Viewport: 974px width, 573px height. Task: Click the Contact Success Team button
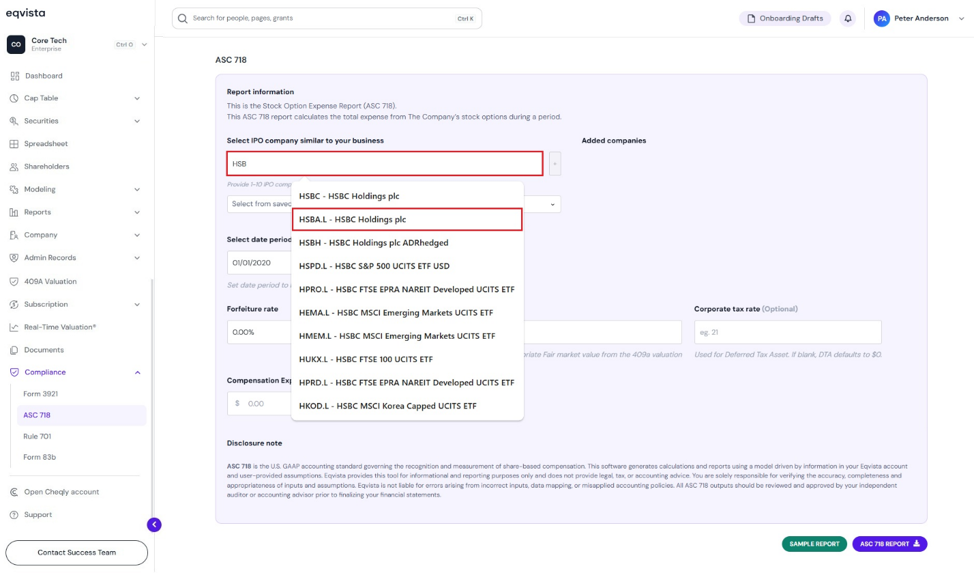[x=76, y=552]
